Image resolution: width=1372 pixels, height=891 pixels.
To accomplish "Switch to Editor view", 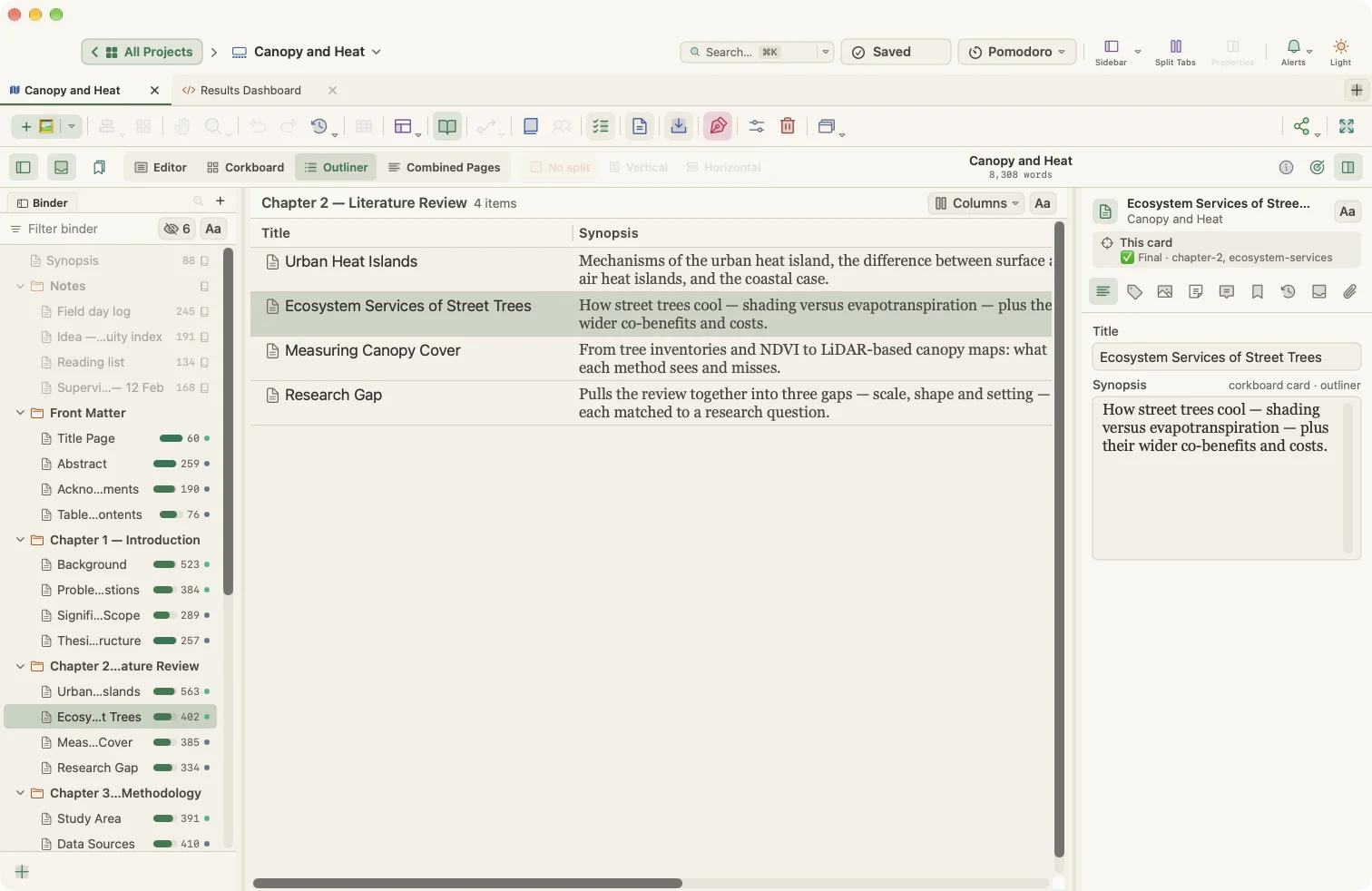I will [161, 167].
